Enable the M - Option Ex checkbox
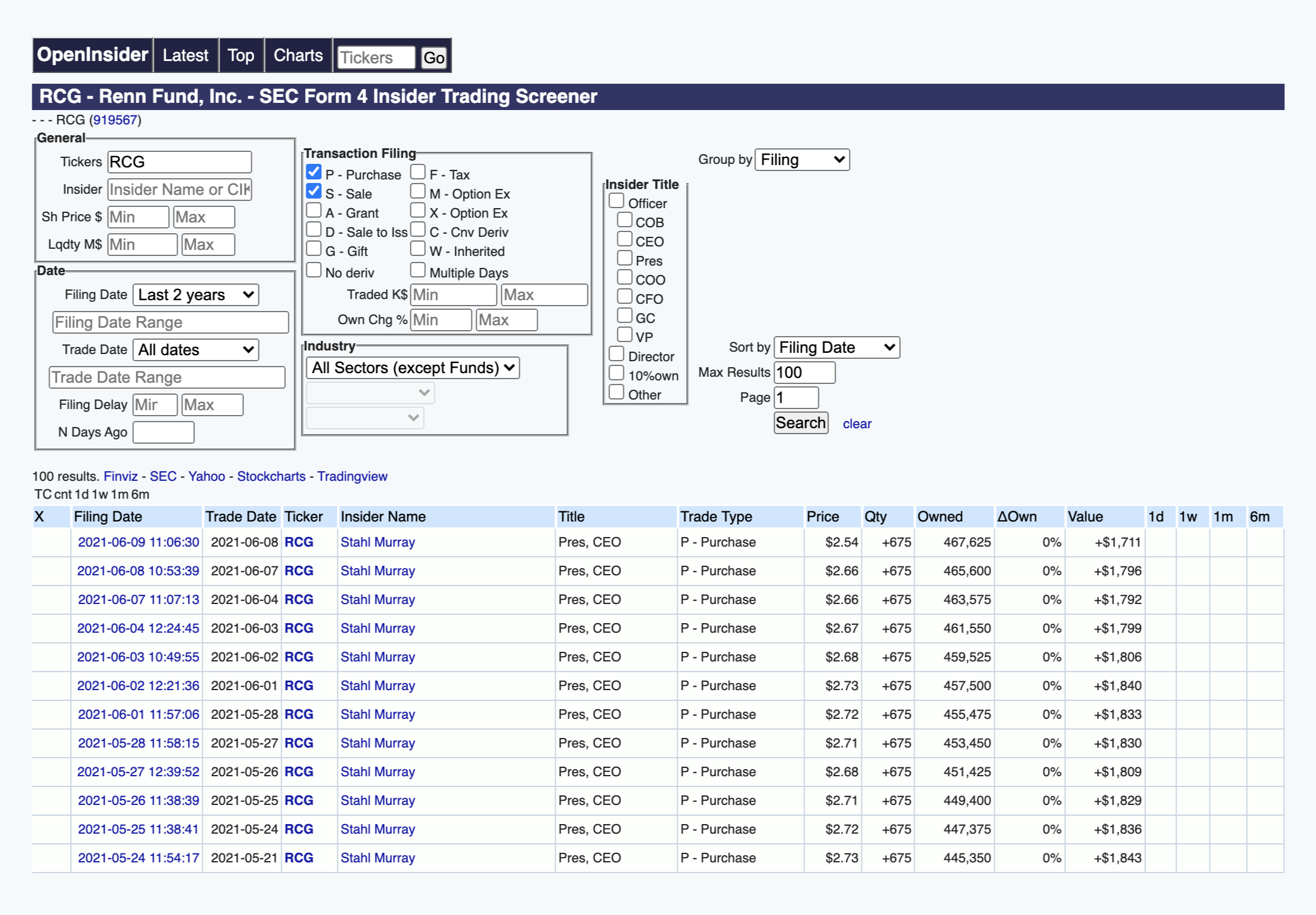 click(418, 191)
